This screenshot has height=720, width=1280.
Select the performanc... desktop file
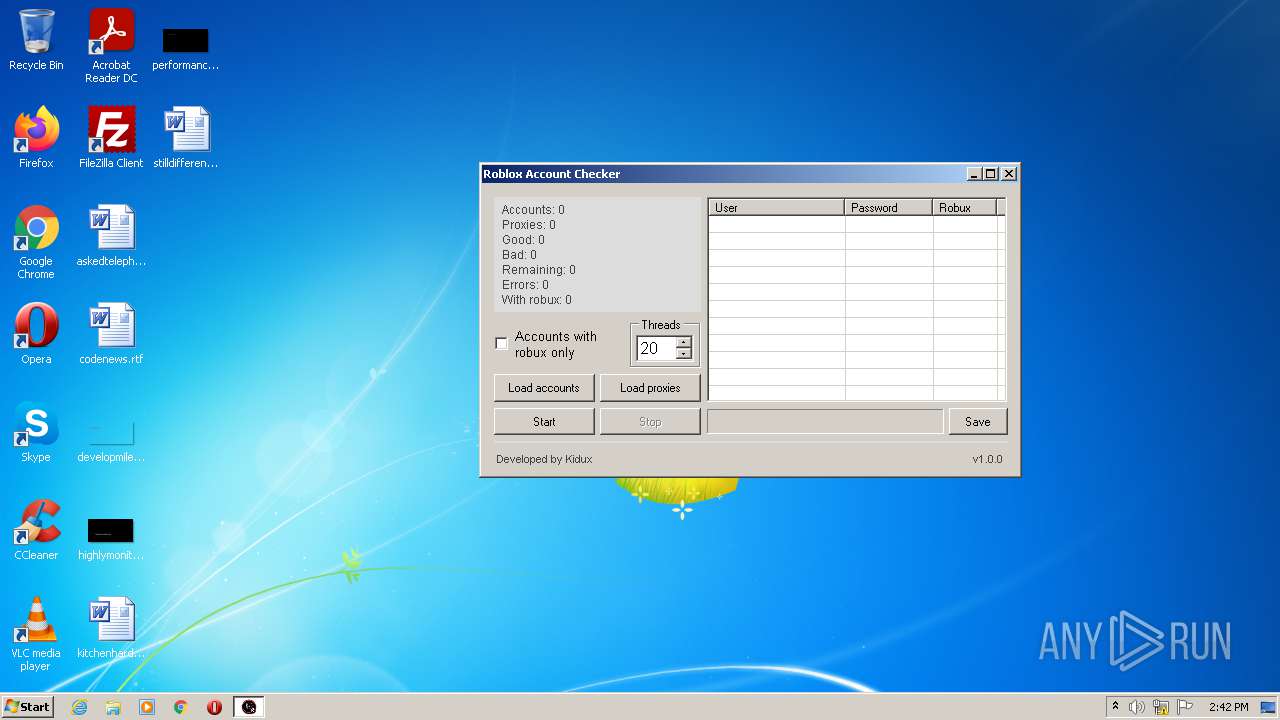pos(186,48)
